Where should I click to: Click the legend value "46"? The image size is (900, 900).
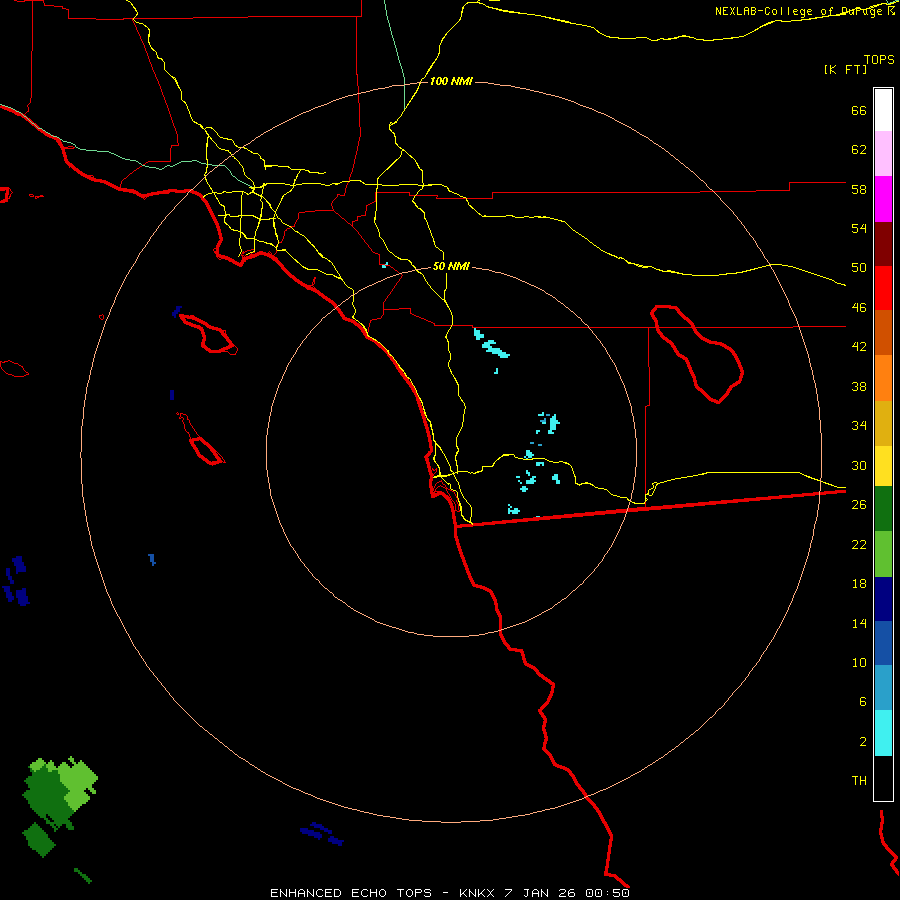[859, 308]
